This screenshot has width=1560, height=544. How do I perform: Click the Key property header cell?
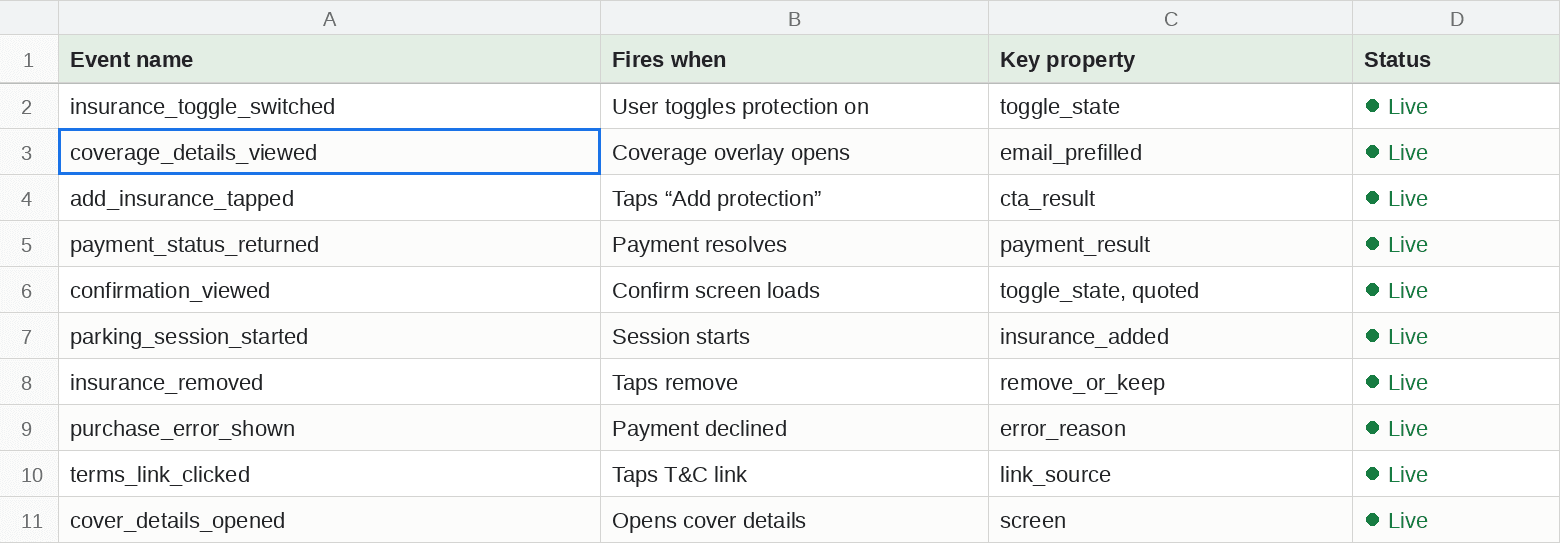tap(1170, 60)
